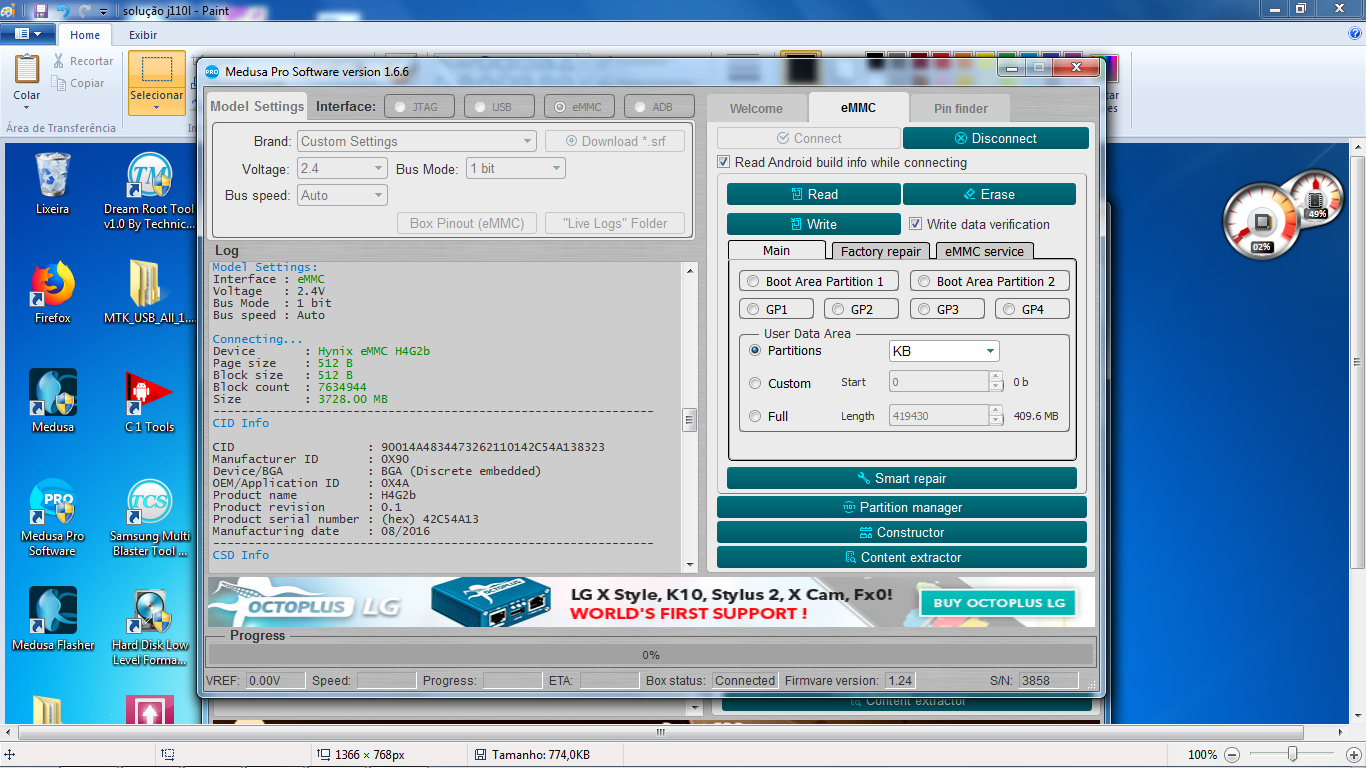
Task: Launch the Medusa desktop shortcut
Action: tap(52, 401)
